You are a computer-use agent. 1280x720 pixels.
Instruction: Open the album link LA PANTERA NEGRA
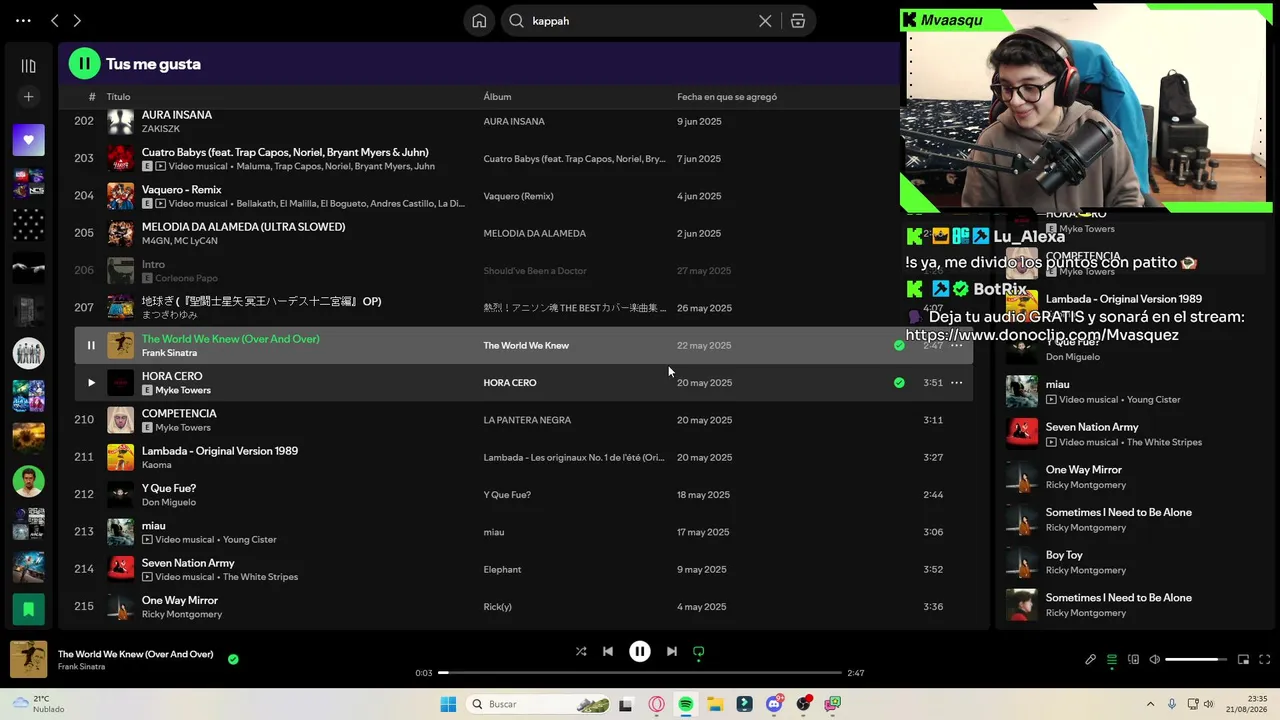point(527,420)
